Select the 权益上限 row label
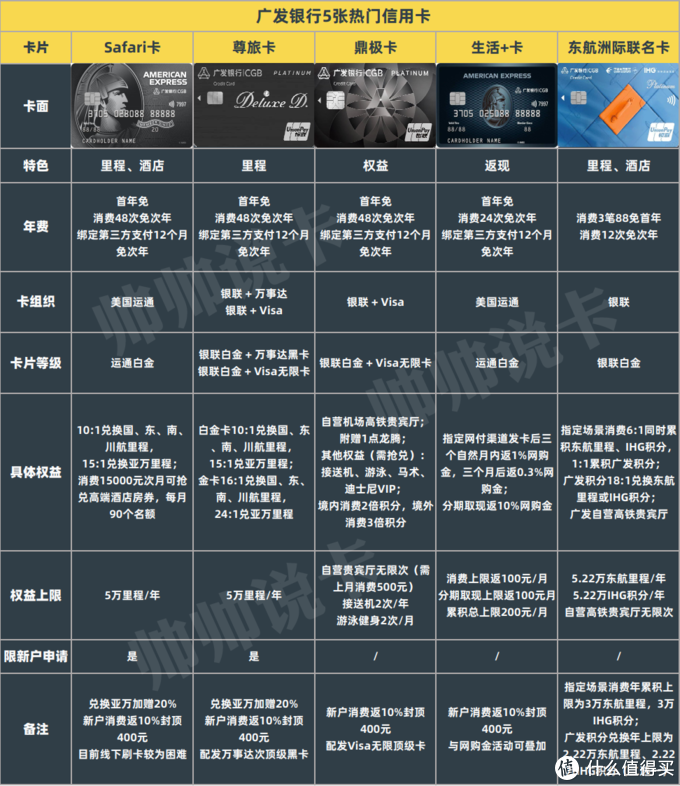The image size is (680, 786). 36,595
